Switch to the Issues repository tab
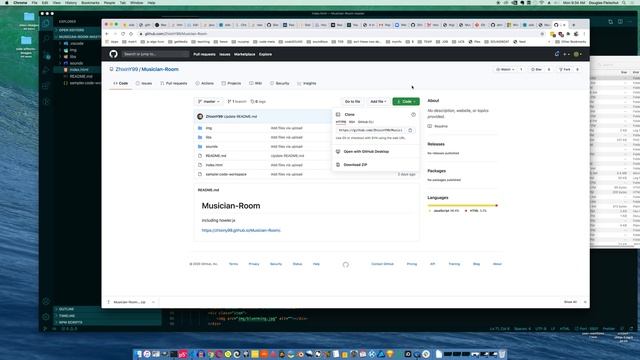The height and width of the screenshot is (360, 640). pos(144,83)
